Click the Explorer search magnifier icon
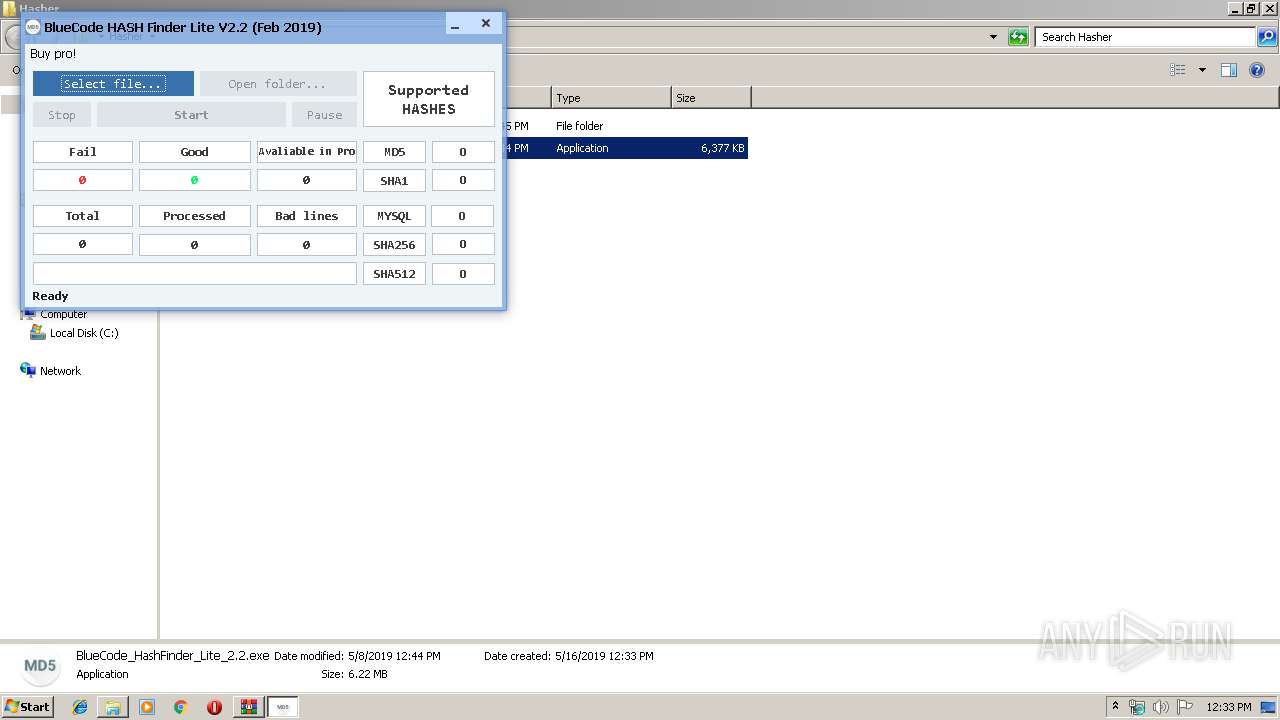1280x720 pixels. [x=1267, y=37]
